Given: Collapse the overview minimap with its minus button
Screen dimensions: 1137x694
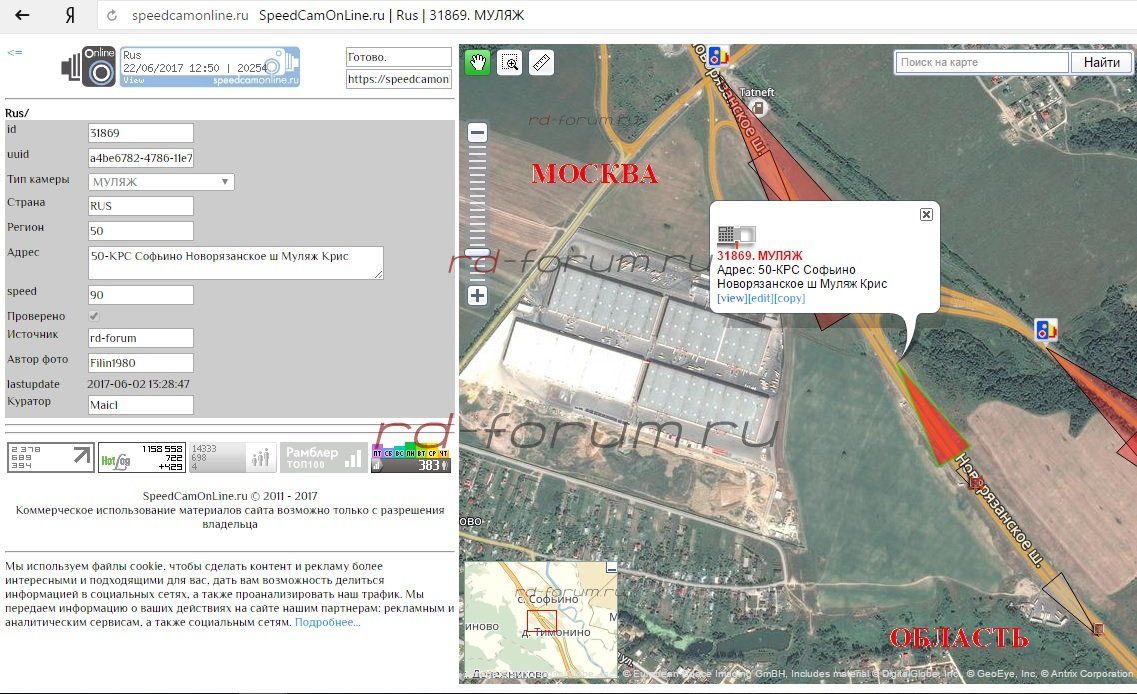Looking at the screenshot, I should coord(611,567).
